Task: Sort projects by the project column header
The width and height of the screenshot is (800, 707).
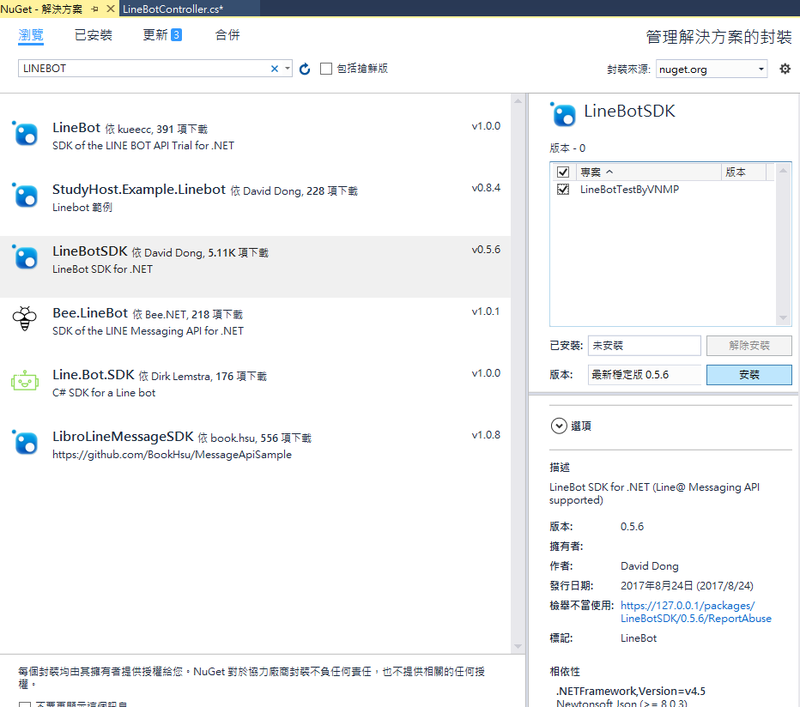Action: coord(648,172)
